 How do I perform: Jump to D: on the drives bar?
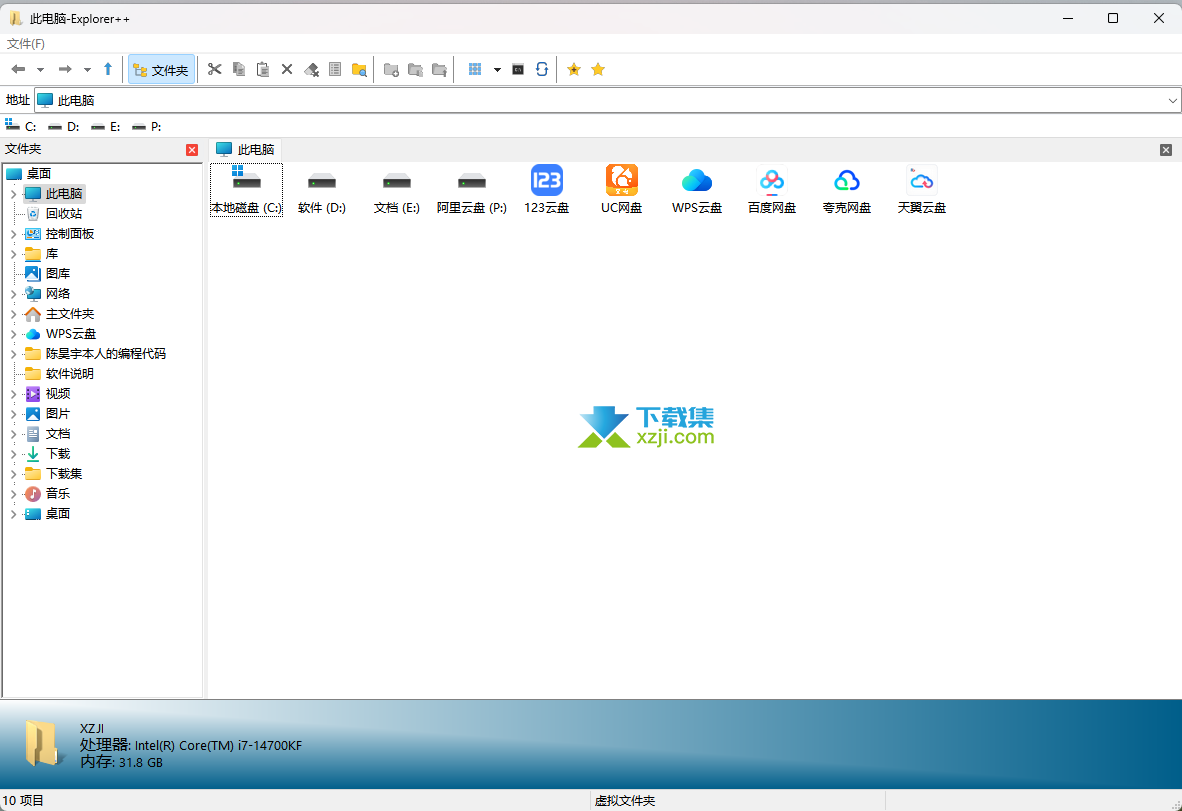pyautogui.click(x=63, y=126)
